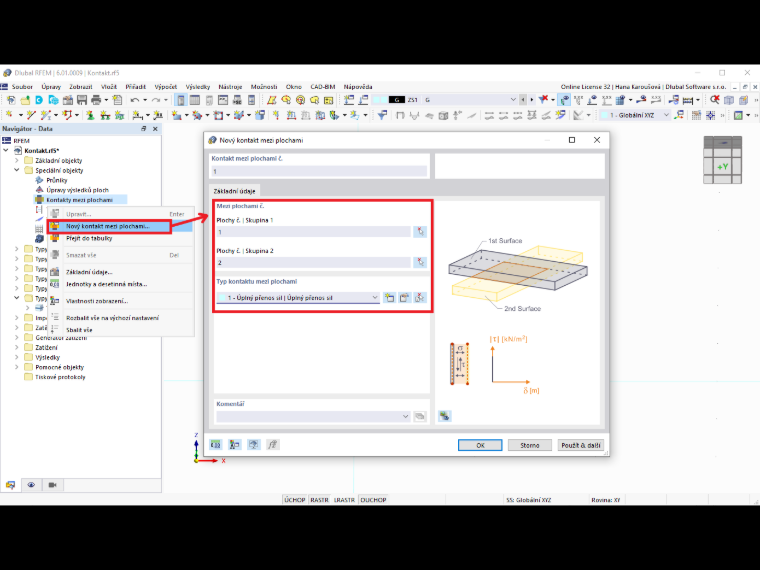
Task: Create new contact type icon
Action: (389, 298)
